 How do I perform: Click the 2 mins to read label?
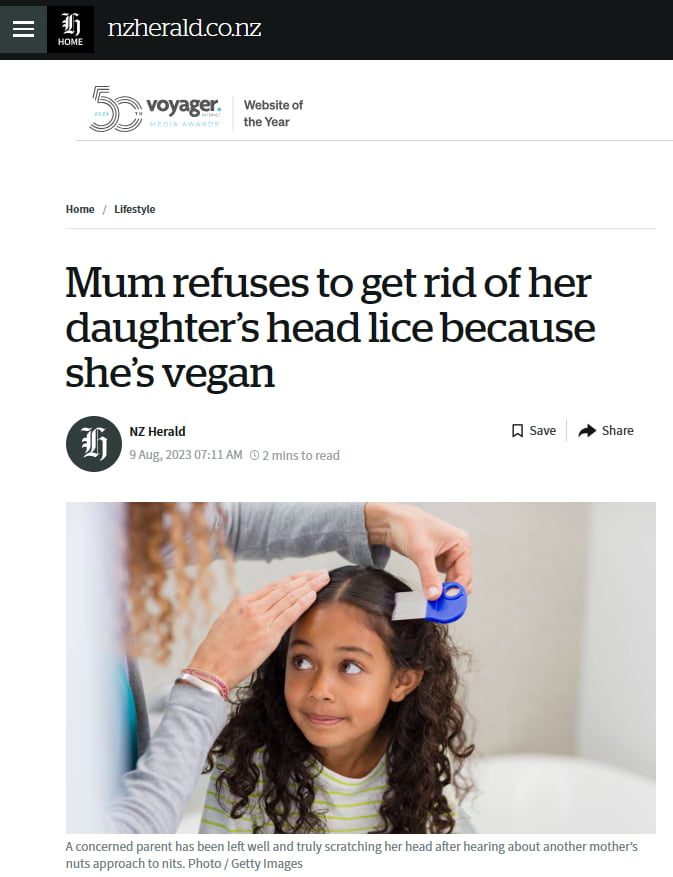(x=301, y=455)
